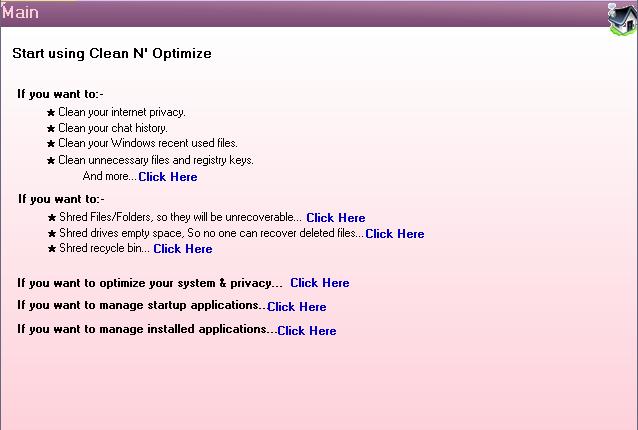The width and height of the screenshot is (638, 430).
Task: Click Here link for Shred drives empty space
Action: 395,234
